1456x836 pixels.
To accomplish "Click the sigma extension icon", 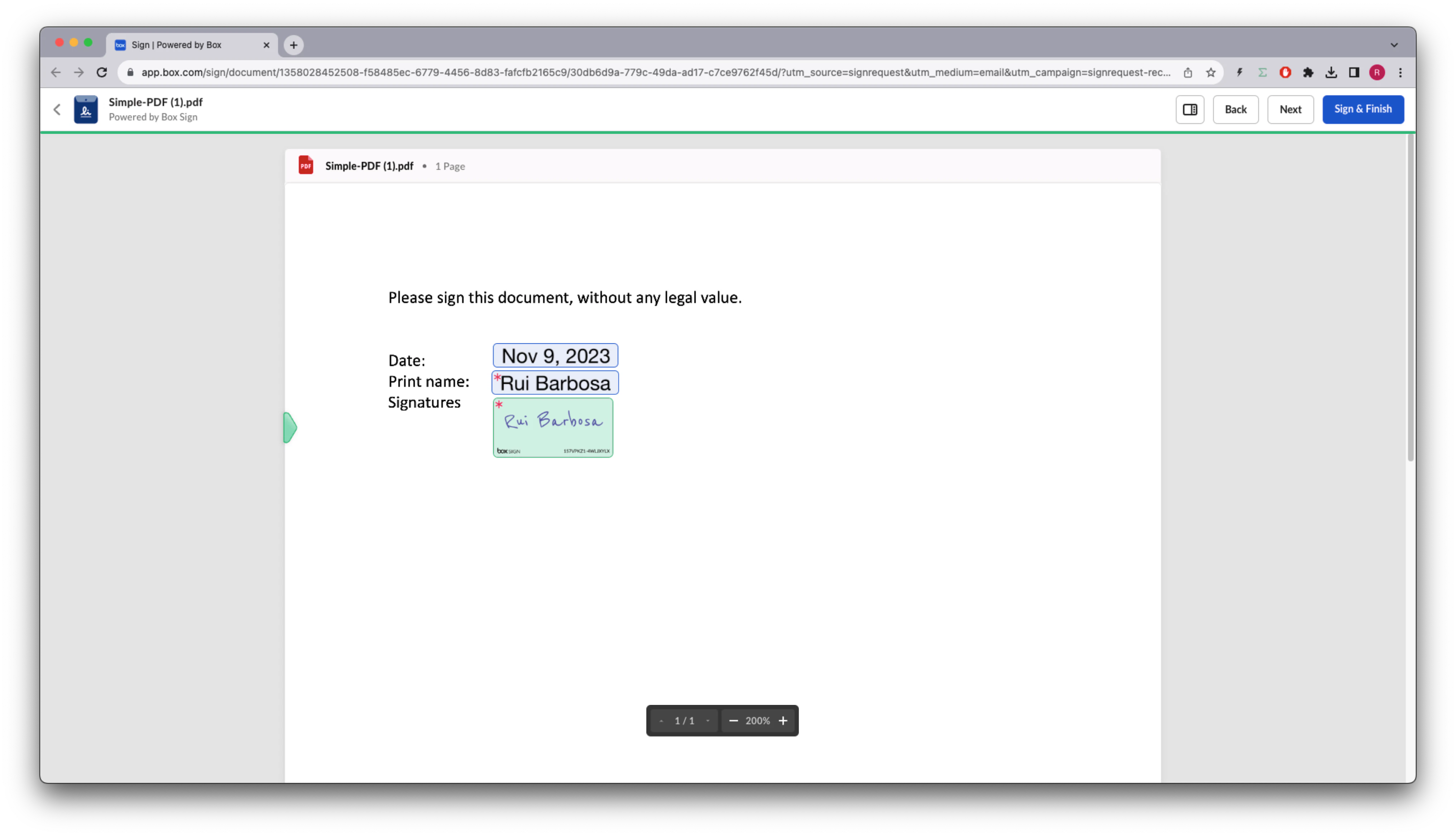I will 1263,72.
